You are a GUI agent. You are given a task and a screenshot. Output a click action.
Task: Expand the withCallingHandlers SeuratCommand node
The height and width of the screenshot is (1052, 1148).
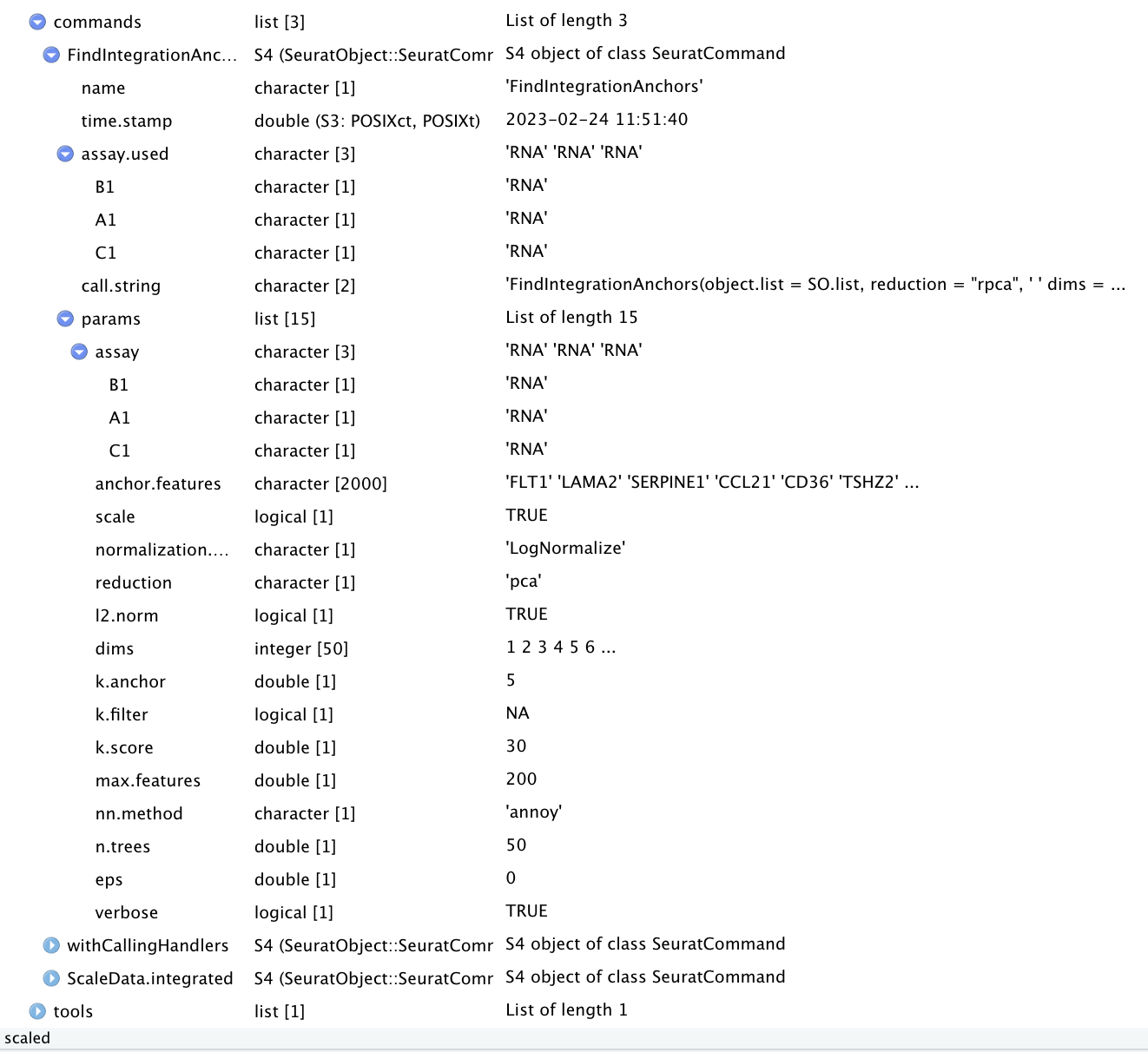click(x=51, y=945)
